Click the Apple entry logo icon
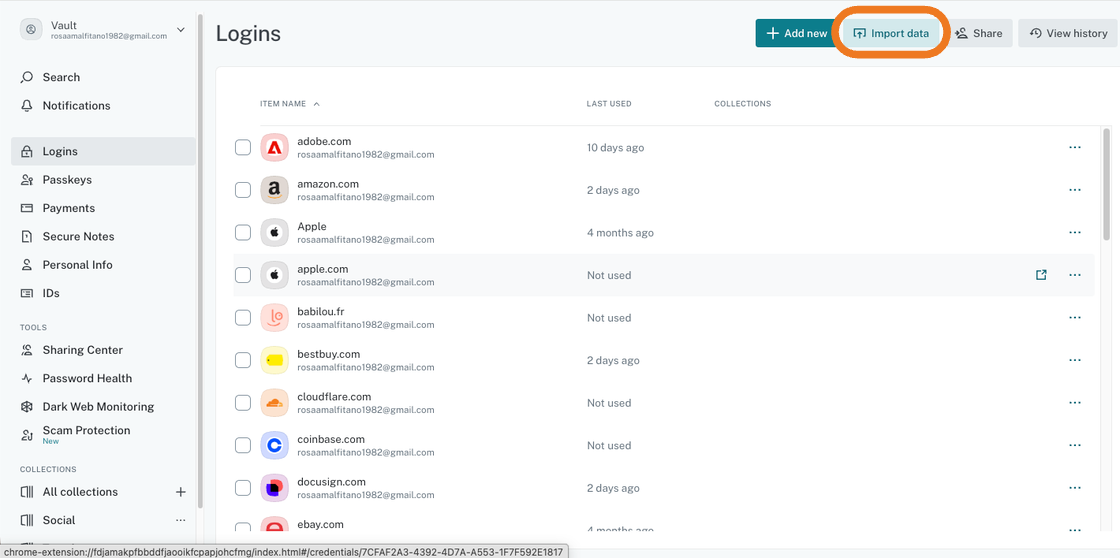This screenshot has height=558, width=1120. coord(274,233)
